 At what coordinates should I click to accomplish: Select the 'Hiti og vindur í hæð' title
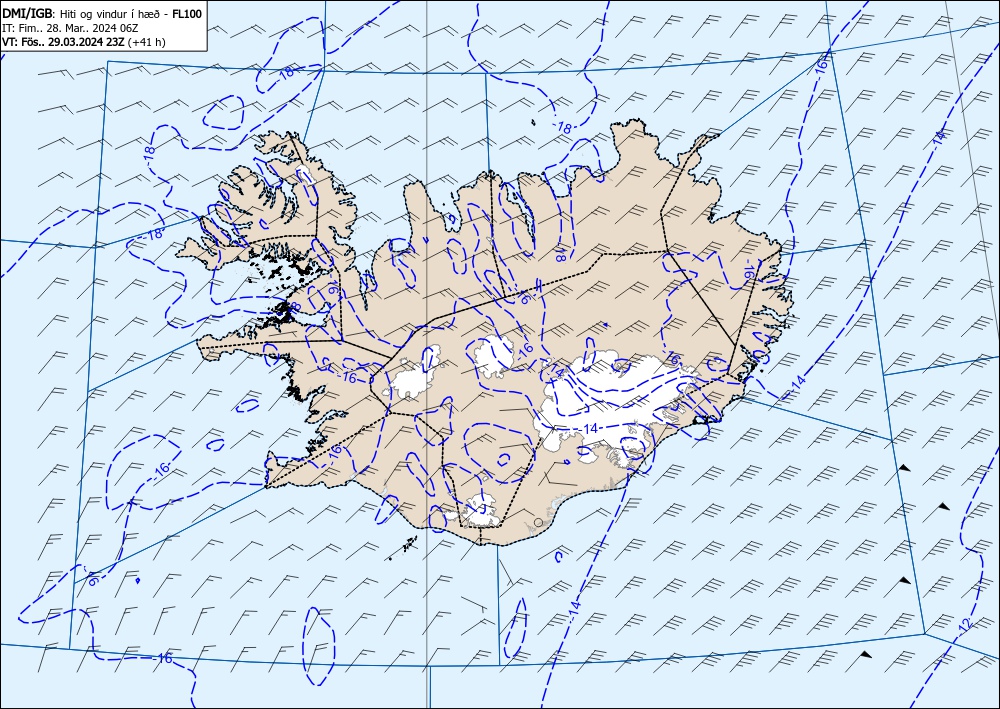click(x=108, y=13)
